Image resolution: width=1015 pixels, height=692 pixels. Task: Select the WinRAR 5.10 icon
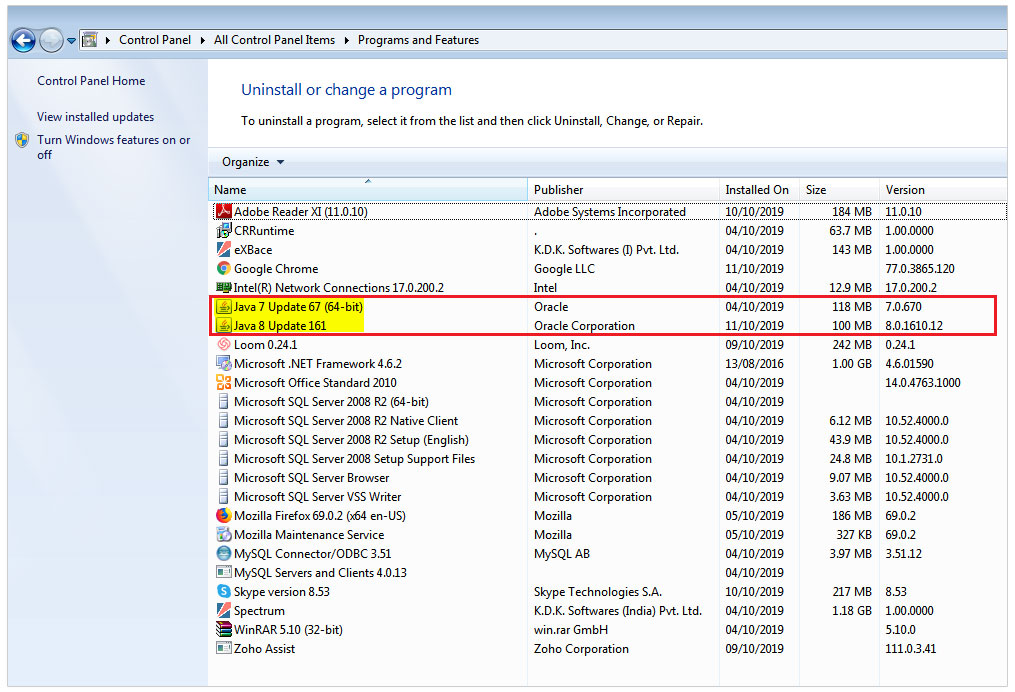coord(223,630)
